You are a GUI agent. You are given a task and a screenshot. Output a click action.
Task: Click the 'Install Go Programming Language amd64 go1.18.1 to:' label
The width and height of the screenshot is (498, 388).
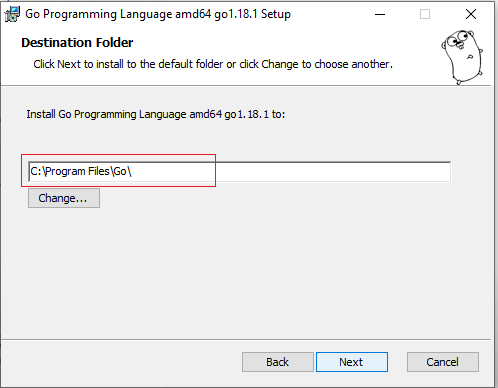point(156,114)
